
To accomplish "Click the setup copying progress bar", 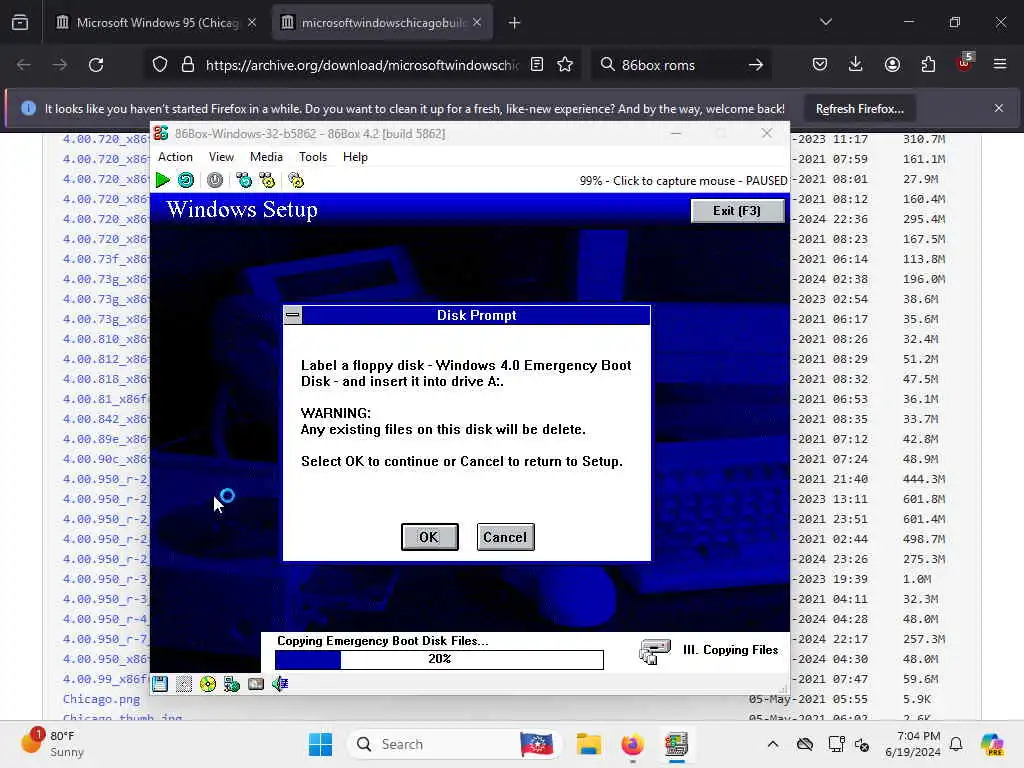I will (x=440, y=659).
